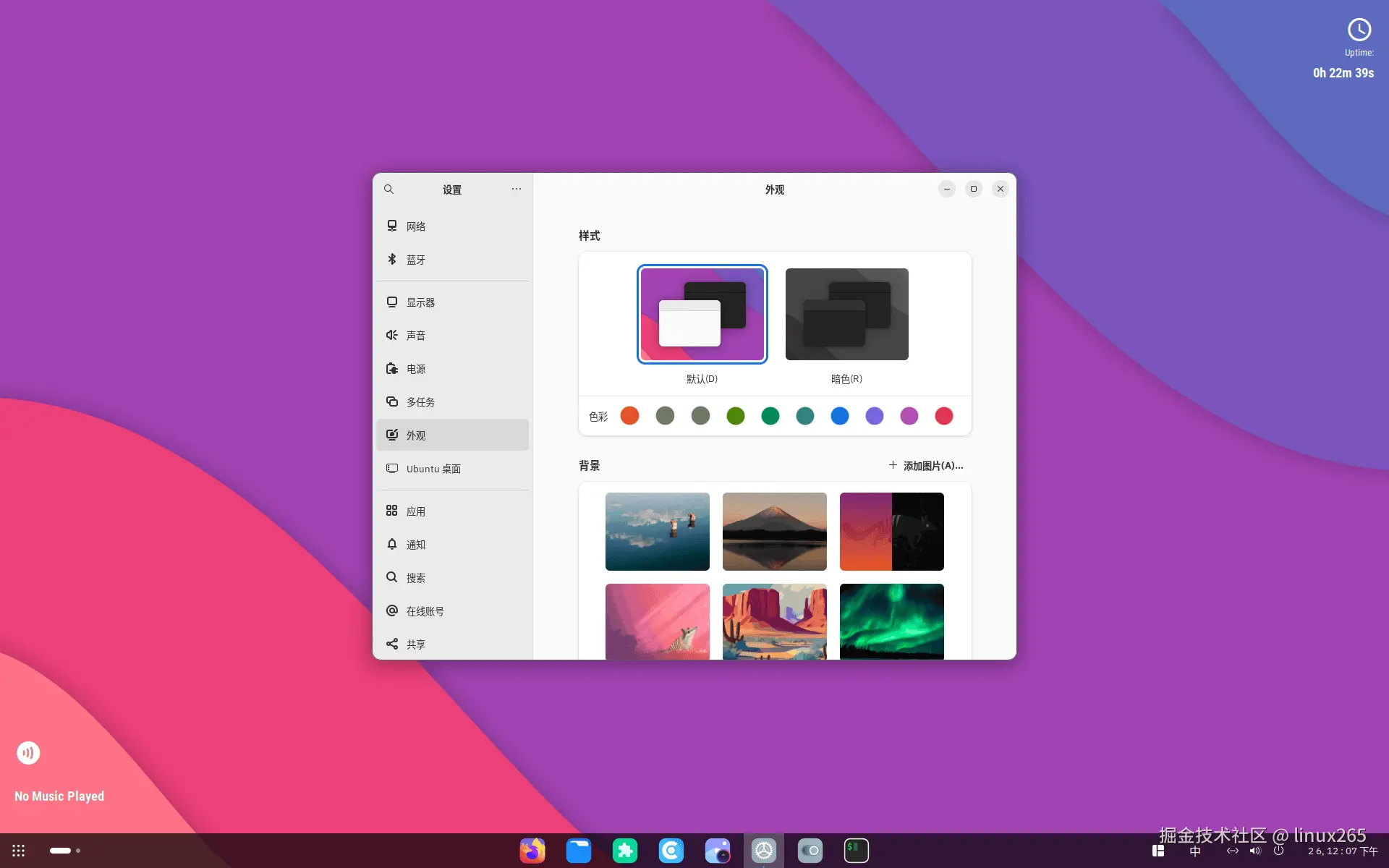Open the ⋯ menu in Settings header

[516, 189]
